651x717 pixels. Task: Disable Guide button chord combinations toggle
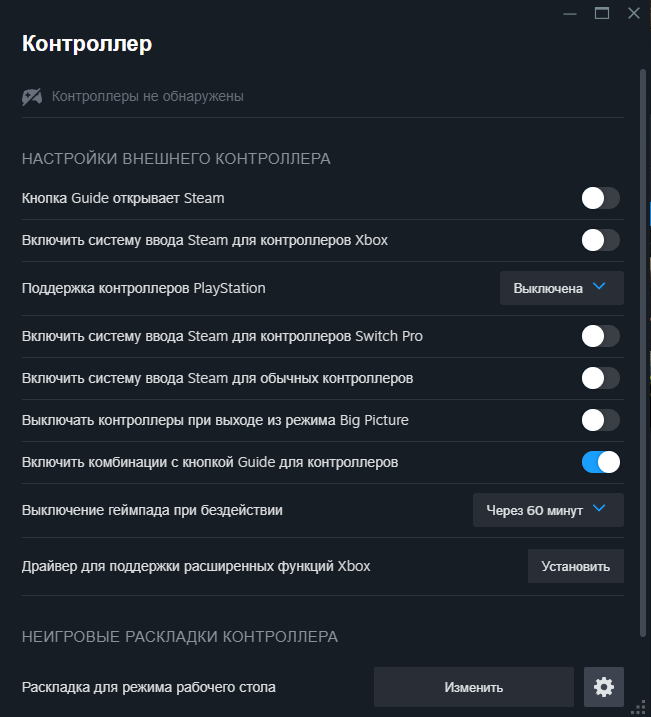pyautogui.click(x=600, y=462)
